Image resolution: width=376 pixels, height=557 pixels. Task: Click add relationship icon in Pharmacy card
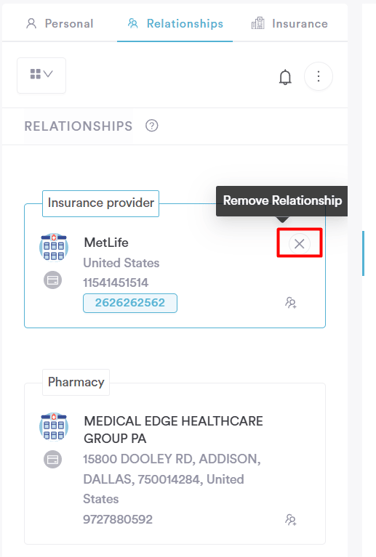tap(291, 520)
